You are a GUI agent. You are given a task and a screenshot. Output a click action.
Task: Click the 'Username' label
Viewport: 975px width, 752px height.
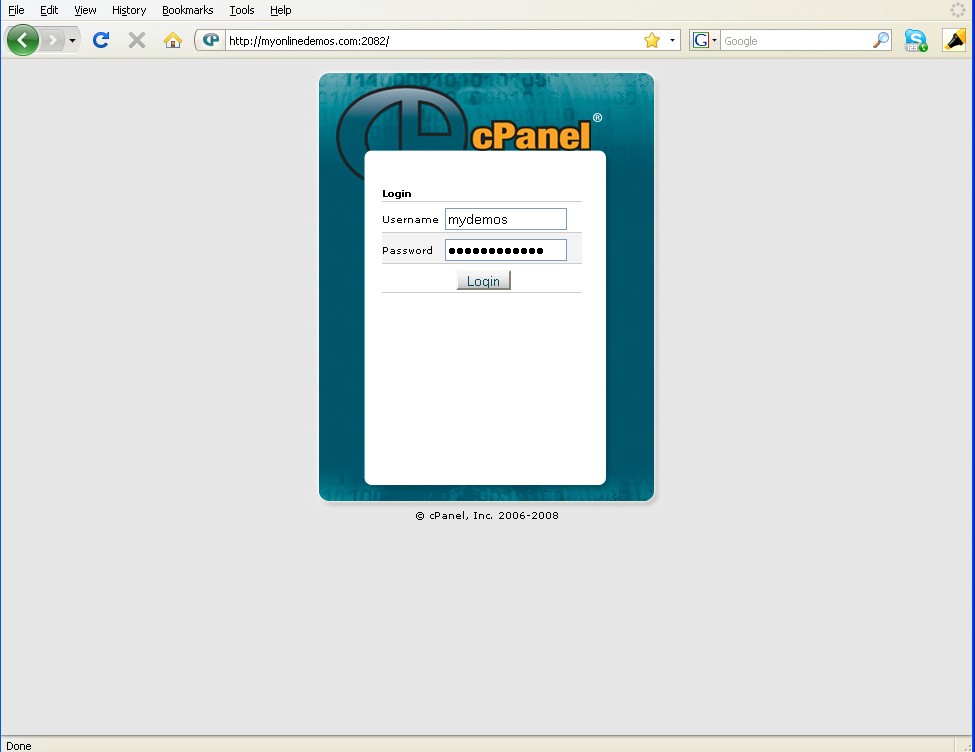coord(410,220)
